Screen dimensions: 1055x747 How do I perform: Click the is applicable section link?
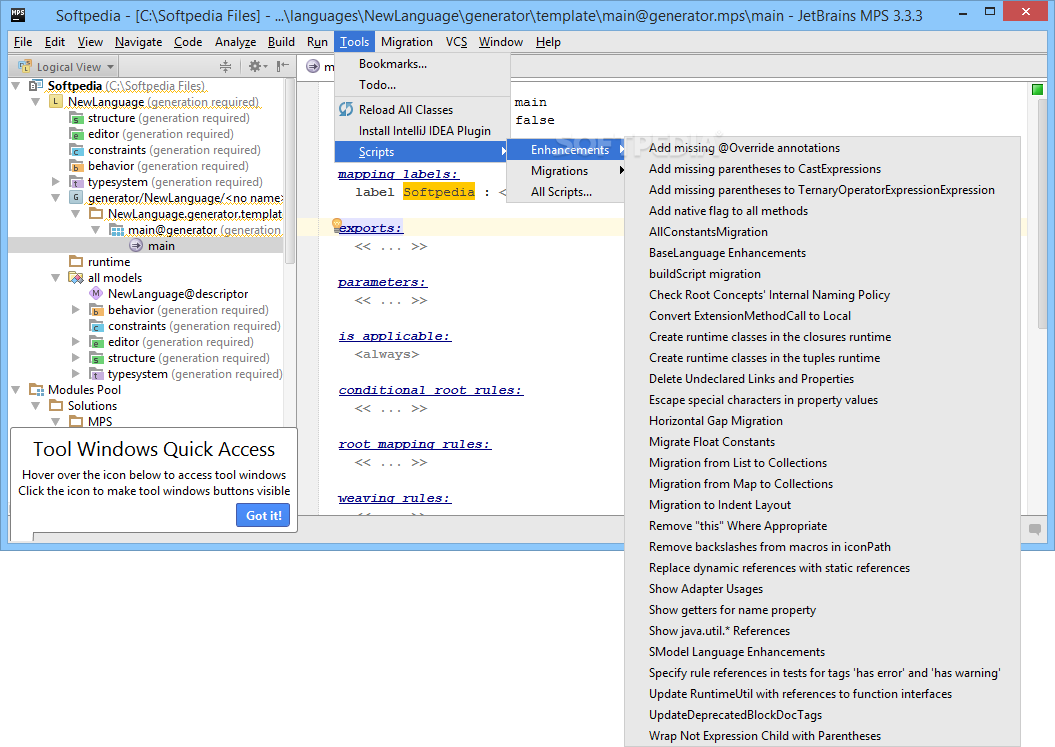tap(394, 336)
